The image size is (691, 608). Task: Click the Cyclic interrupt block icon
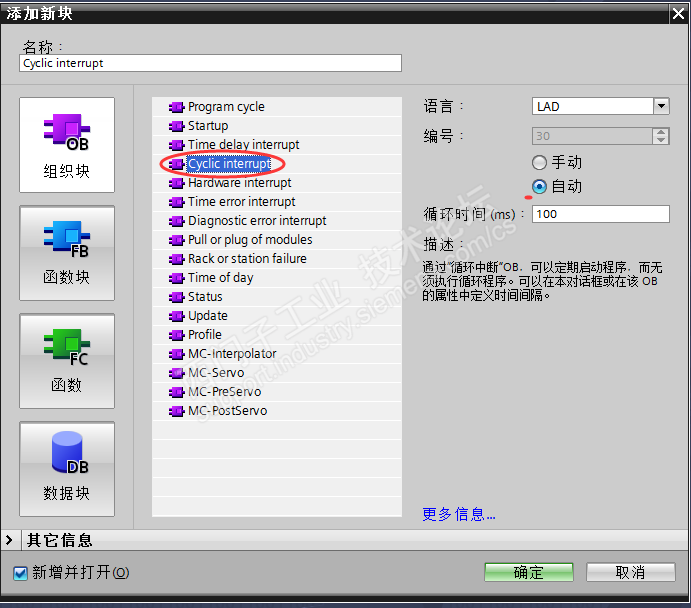[x=176, y=164]
